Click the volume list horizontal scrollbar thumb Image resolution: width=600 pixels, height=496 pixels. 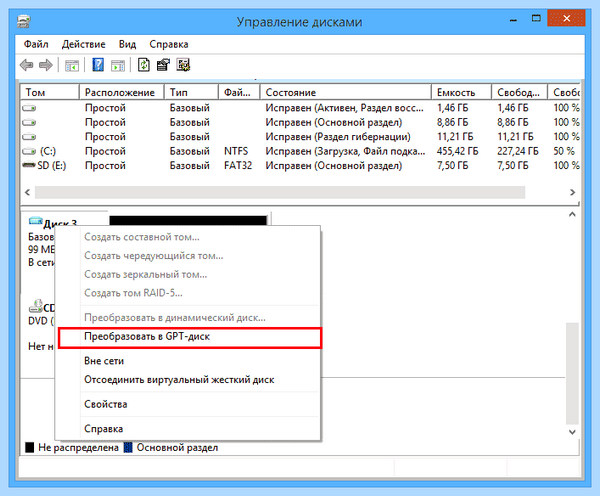click(280, 192)
